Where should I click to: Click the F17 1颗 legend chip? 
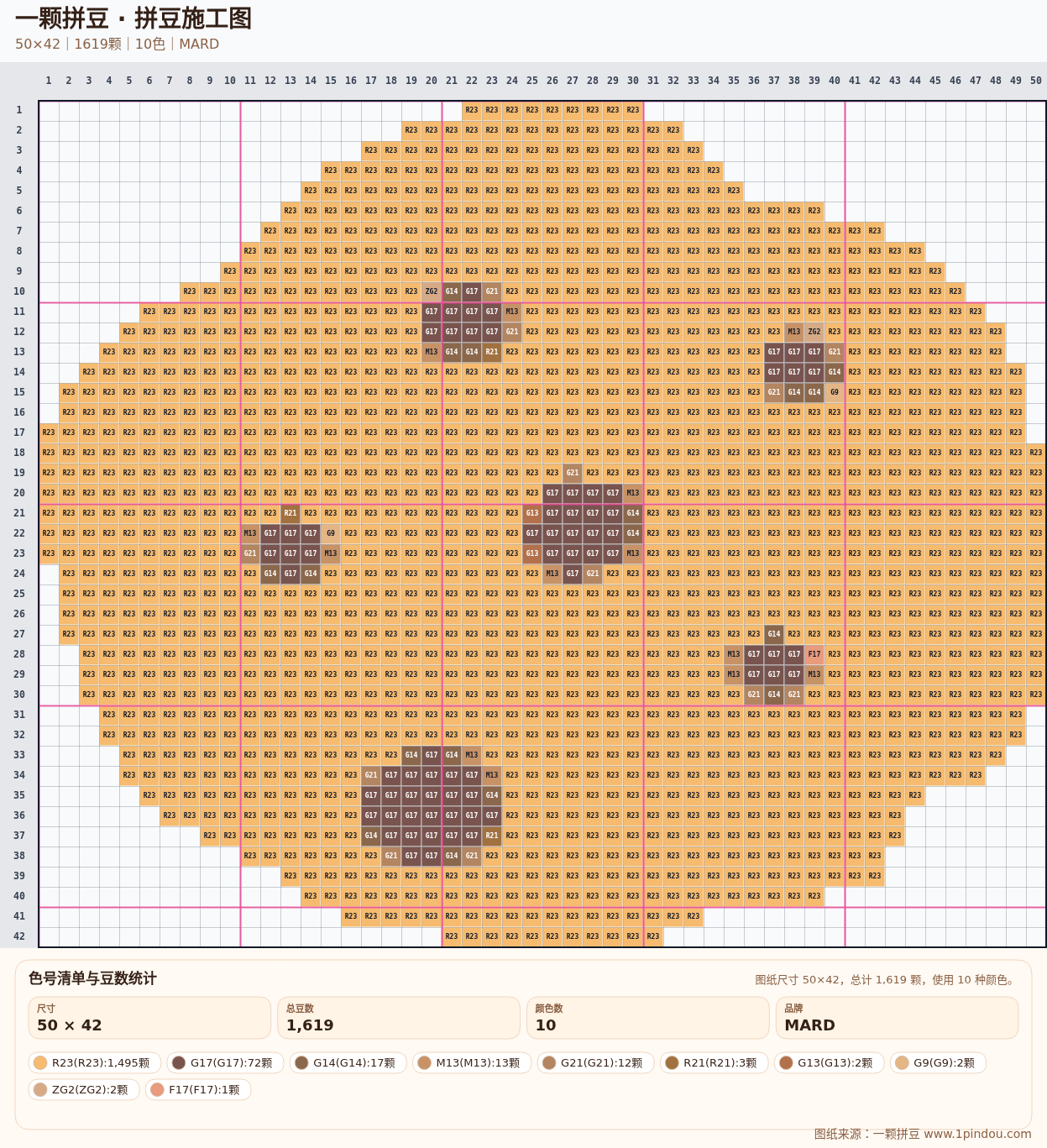(x=198, y=1089)
